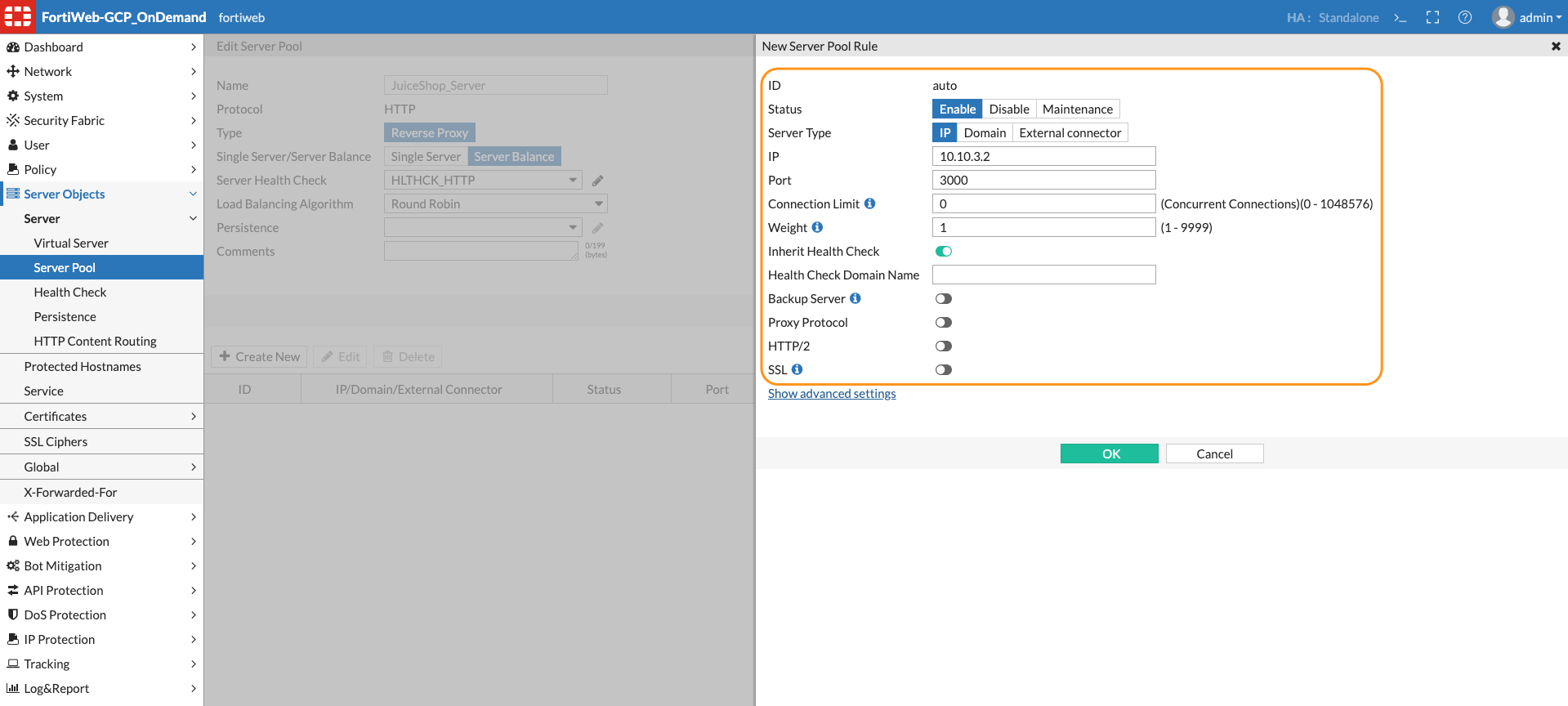This screenshot has height=706, width=1568.
Task: Click the Web Protection lock icon
Action: click(x=13, y=542)
